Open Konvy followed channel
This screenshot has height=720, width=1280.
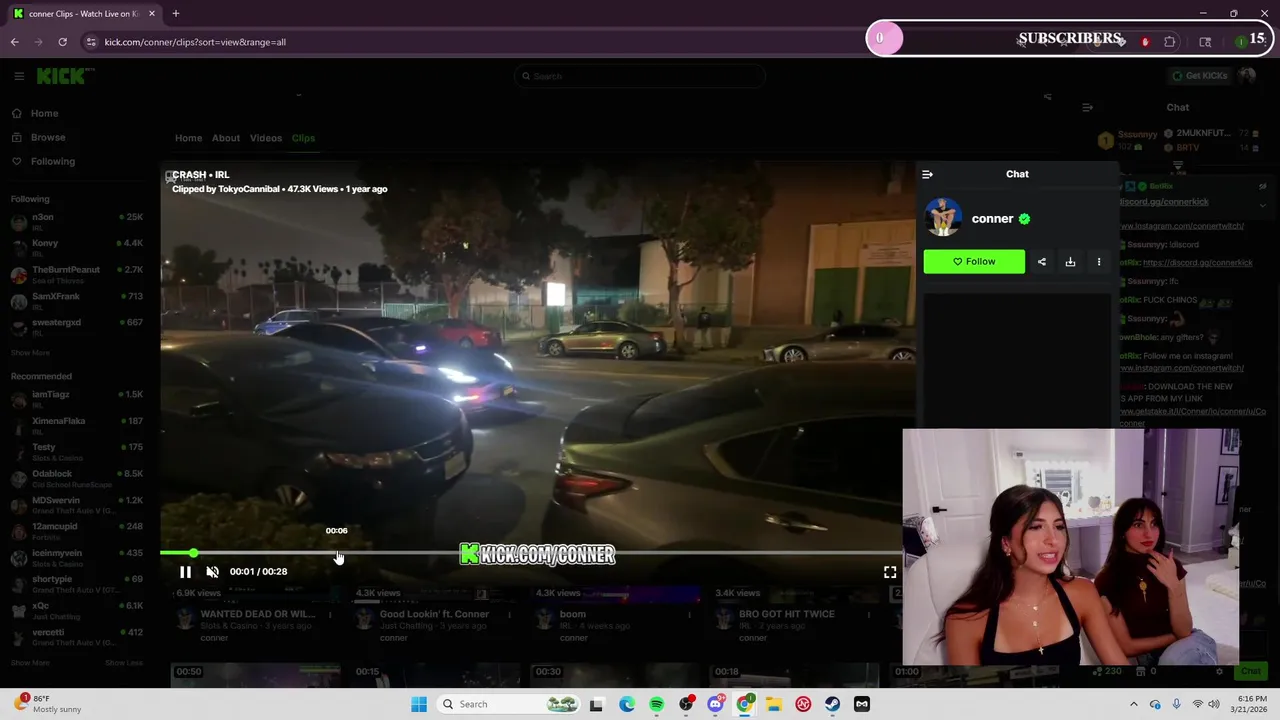click(x=76, y=248)
